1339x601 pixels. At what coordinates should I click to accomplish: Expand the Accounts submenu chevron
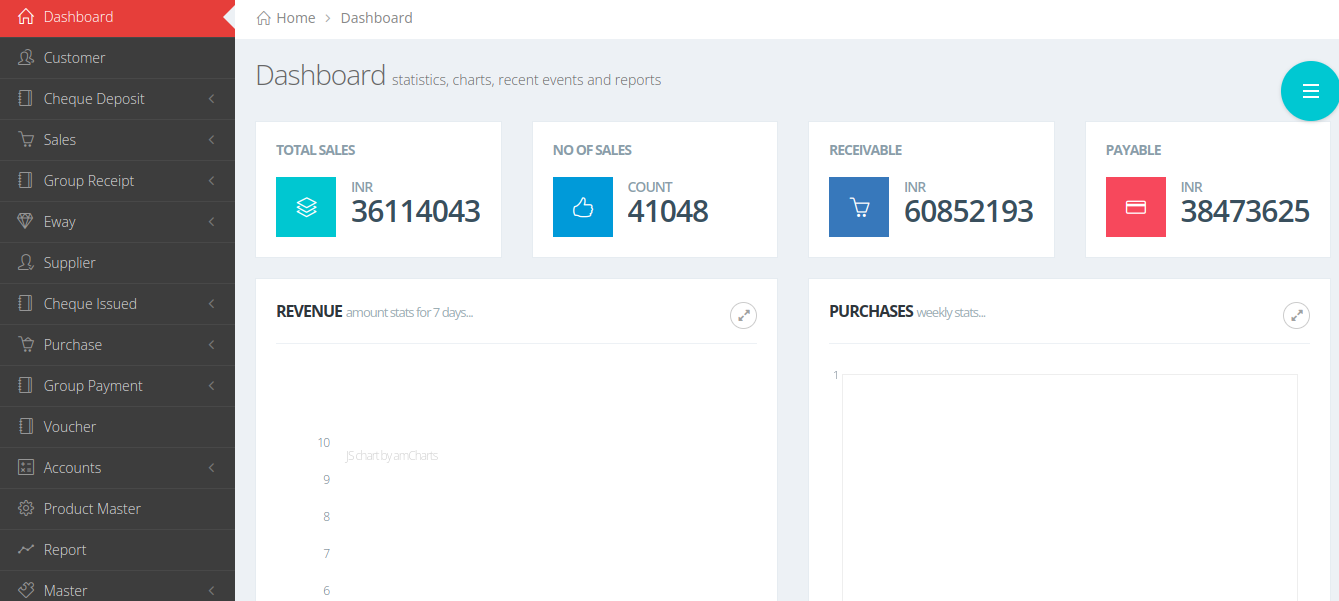tap(211, 468)
